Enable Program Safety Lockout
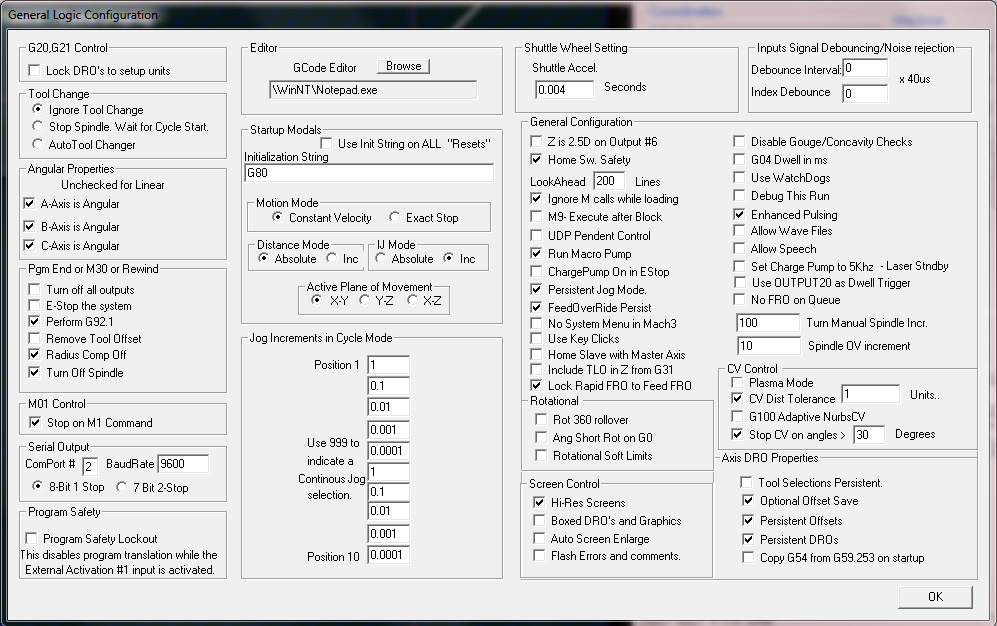Screen dimensions: 997x626 click(31, 538)
